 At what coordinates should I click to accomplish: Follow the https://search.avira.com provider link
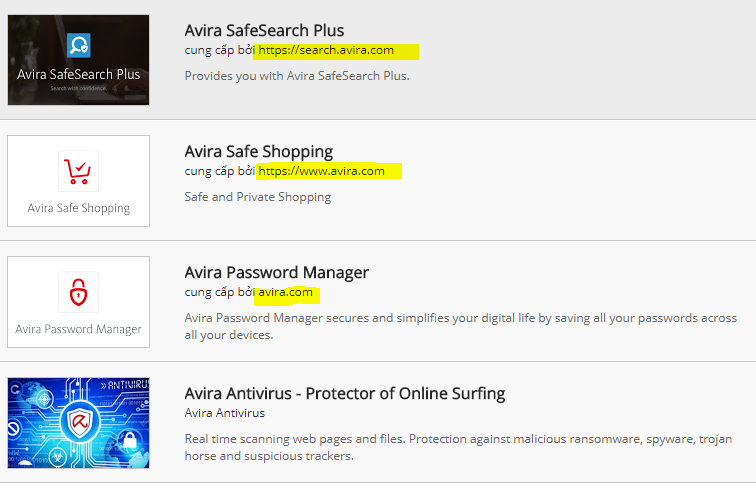(326, 50)
